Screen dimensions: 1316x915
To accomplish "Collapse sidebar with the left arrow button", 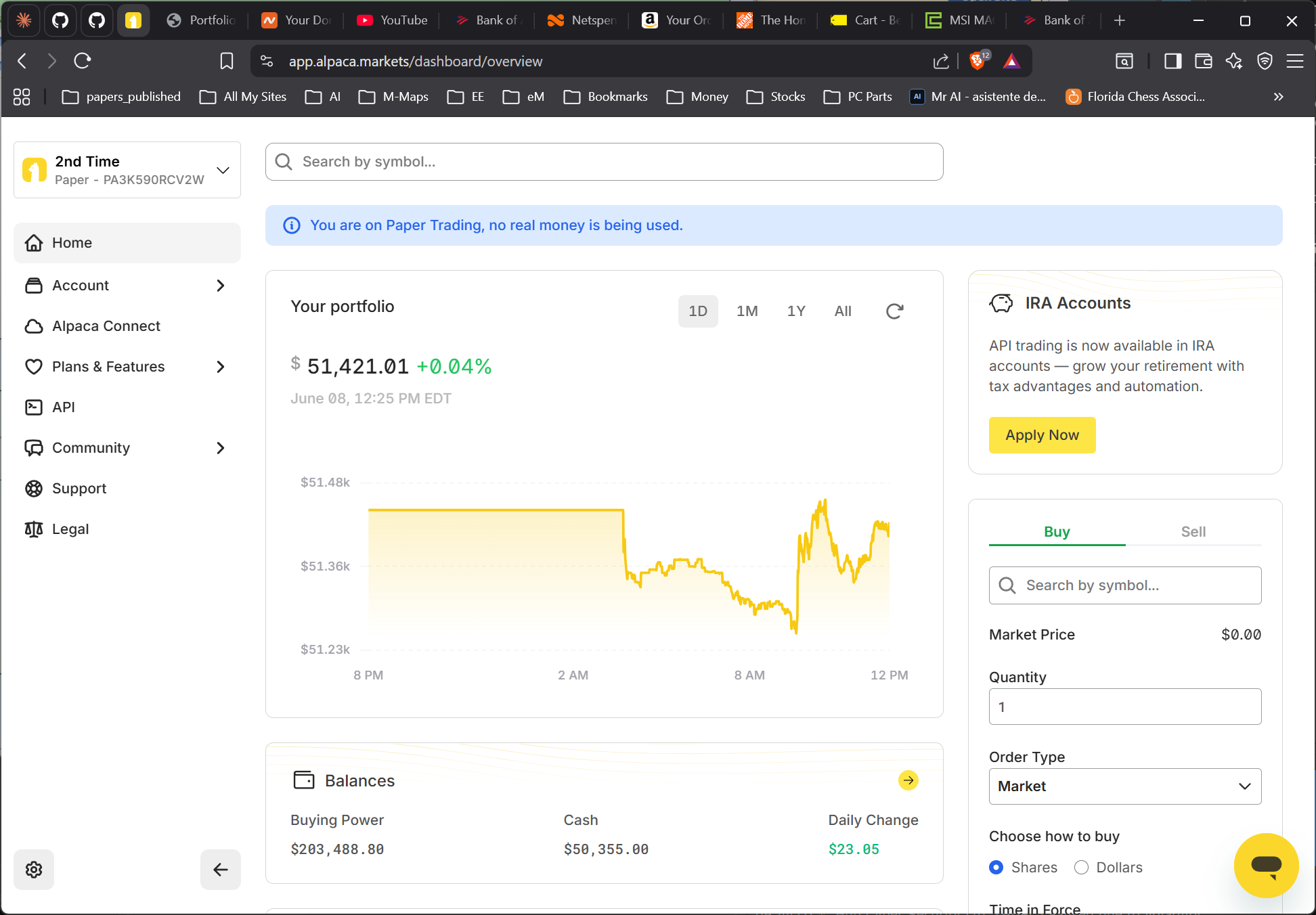I will coord(221,870).
